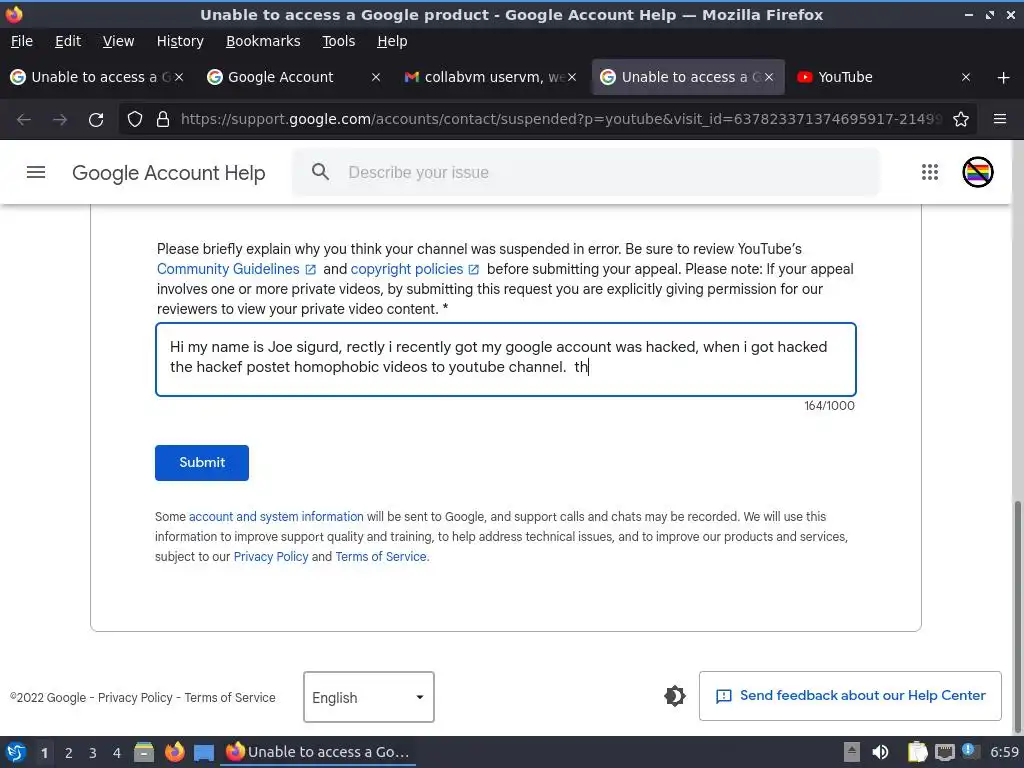Select Firefox window in taskbar
Viewport: 1024px width, 768px height.
(317, 752)
